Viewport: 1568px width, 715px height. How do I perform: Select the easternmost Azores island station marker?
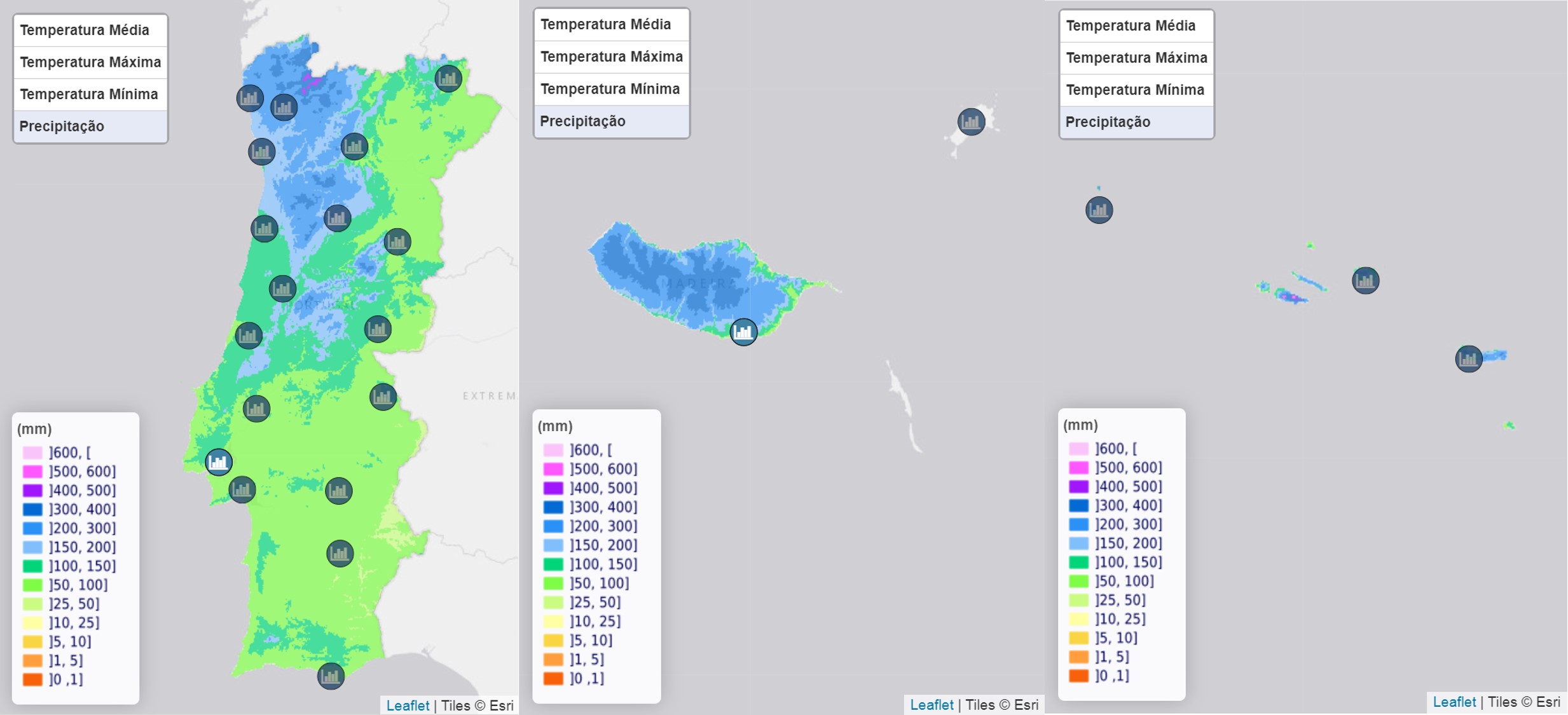[x=1468, y=359]
